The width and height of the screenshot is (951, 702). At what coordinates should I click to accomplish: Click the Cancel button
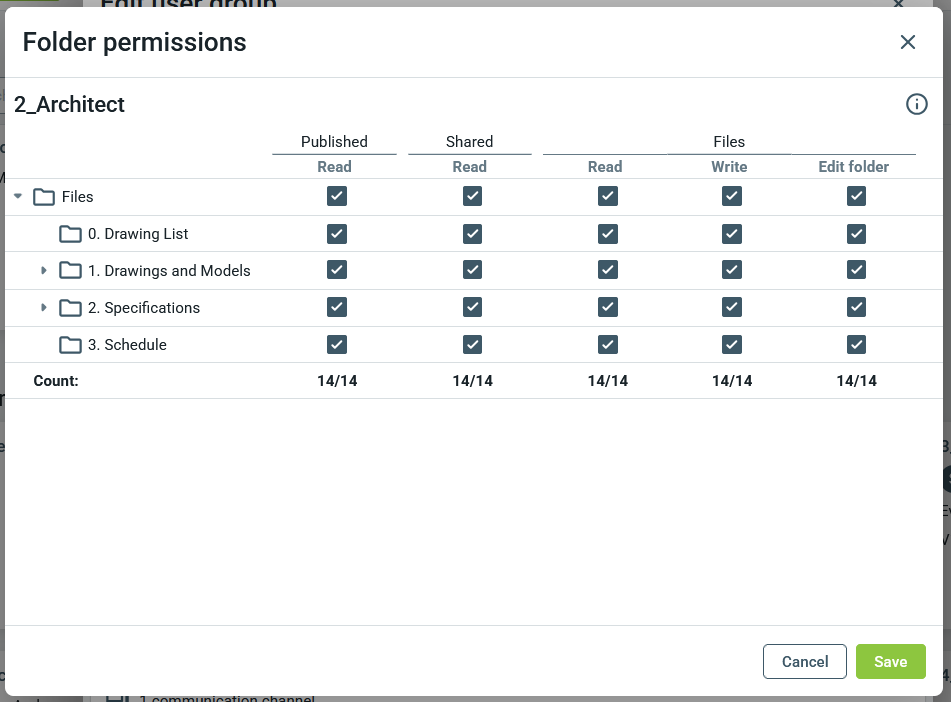805,662
